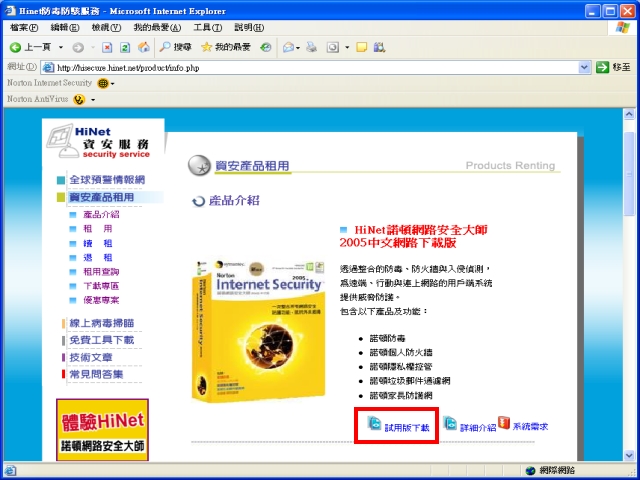Expand the Back button history dropdown arrow
Screen dimensions: 640x480
(x=61, y=48)
